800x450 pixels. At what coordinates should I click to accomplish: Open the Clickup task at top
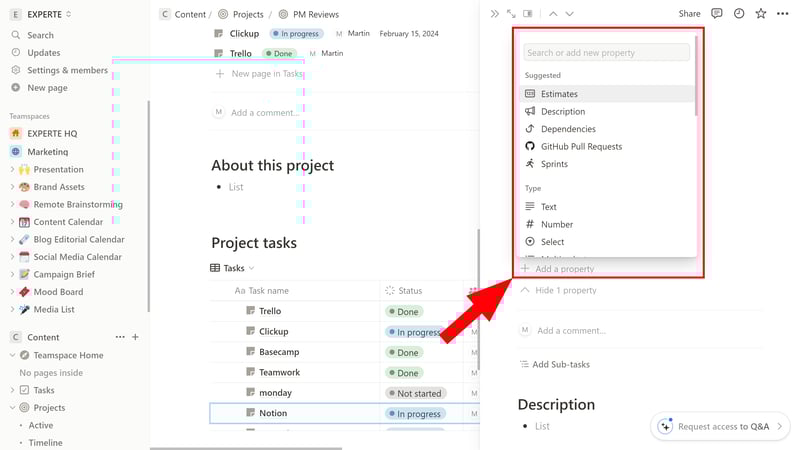coord(244,34)
